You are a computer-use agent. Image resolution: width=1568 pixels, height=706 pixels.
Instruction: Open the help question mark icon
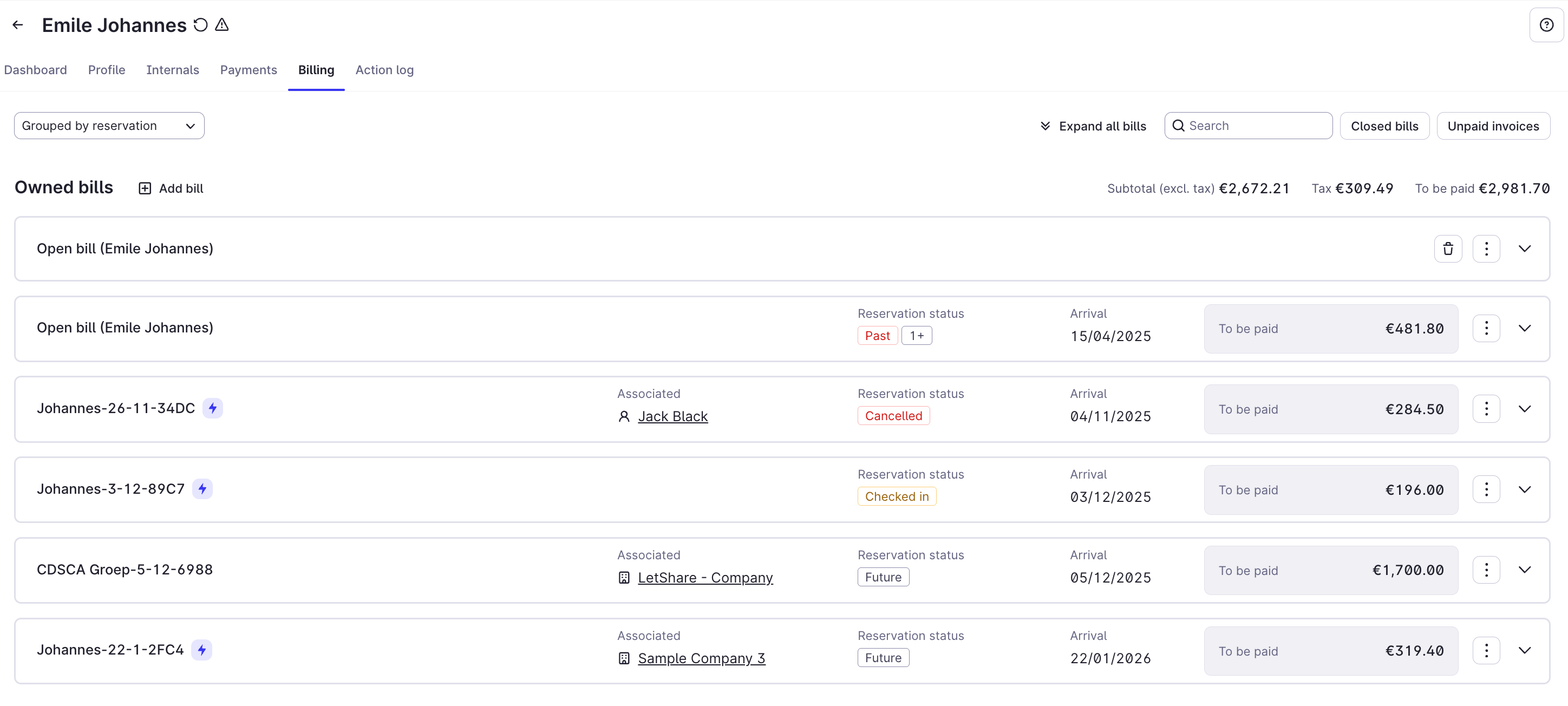(x=1546, y=25)
